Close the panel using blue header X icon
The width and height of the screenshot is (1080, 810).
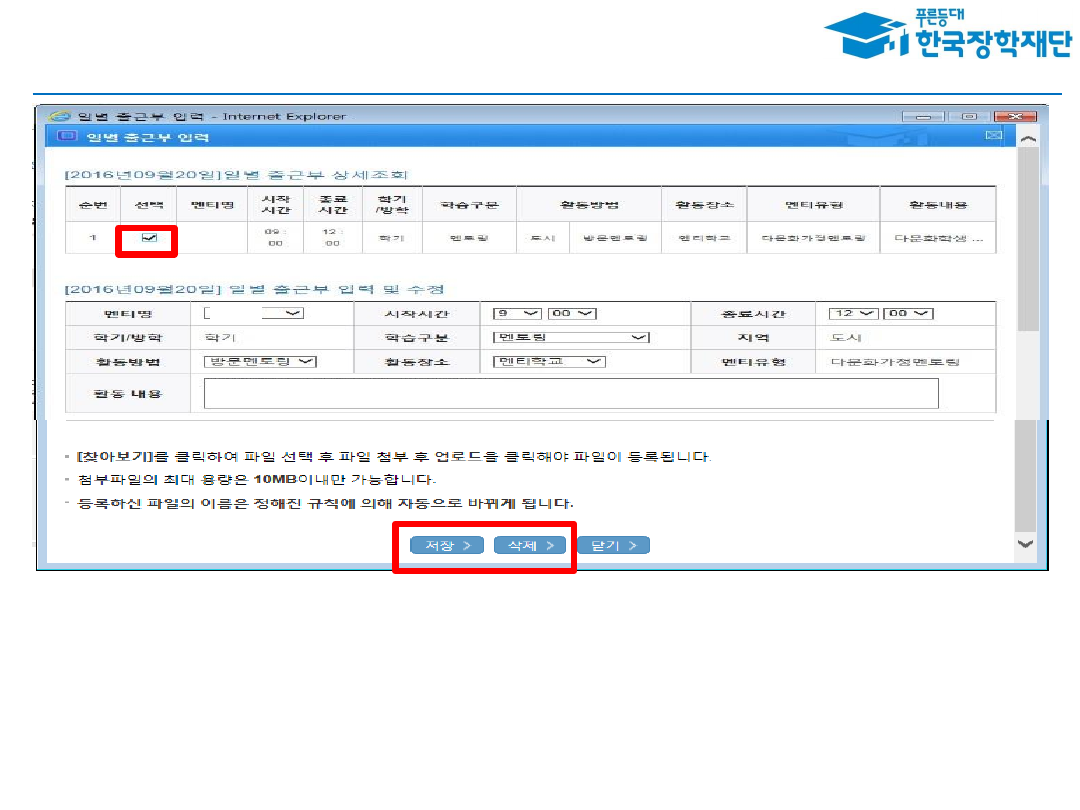(993, 136)
